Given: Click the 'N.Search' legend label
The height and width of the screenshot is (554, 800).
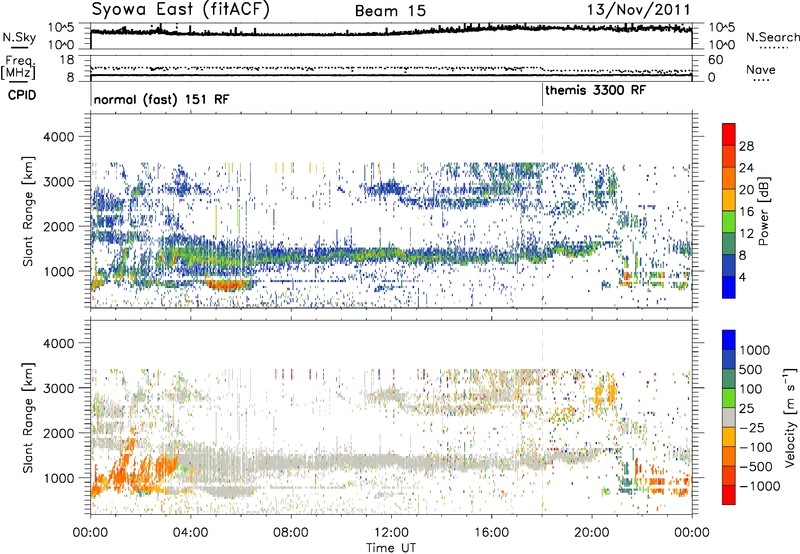Looking at the screenshot, I should tap(773, 37).
